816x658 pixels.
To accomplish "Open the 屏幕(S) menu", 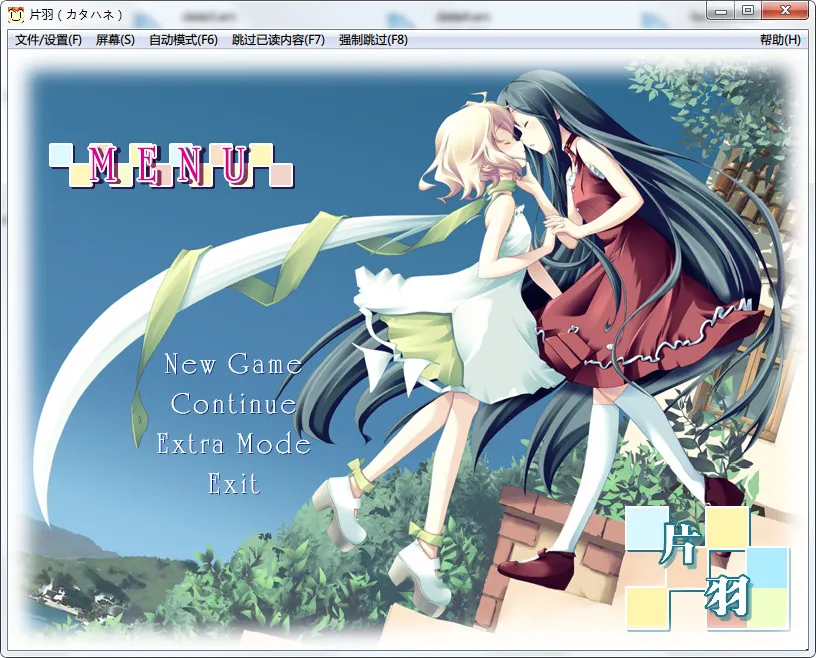I will coord(115,40).
